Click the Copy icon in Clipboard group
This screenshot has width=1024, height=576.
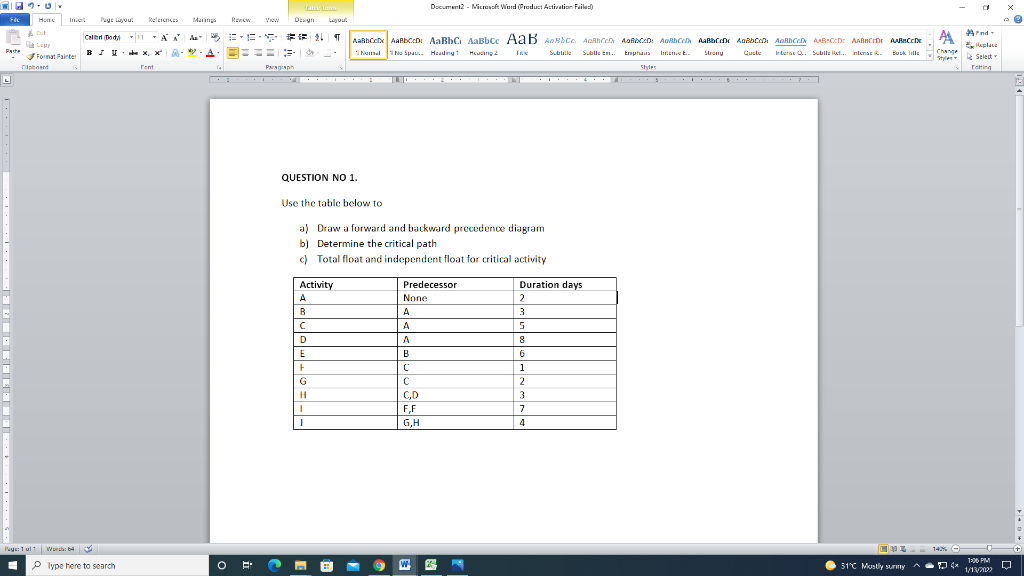pyautogui.click(x=31, y=44)
